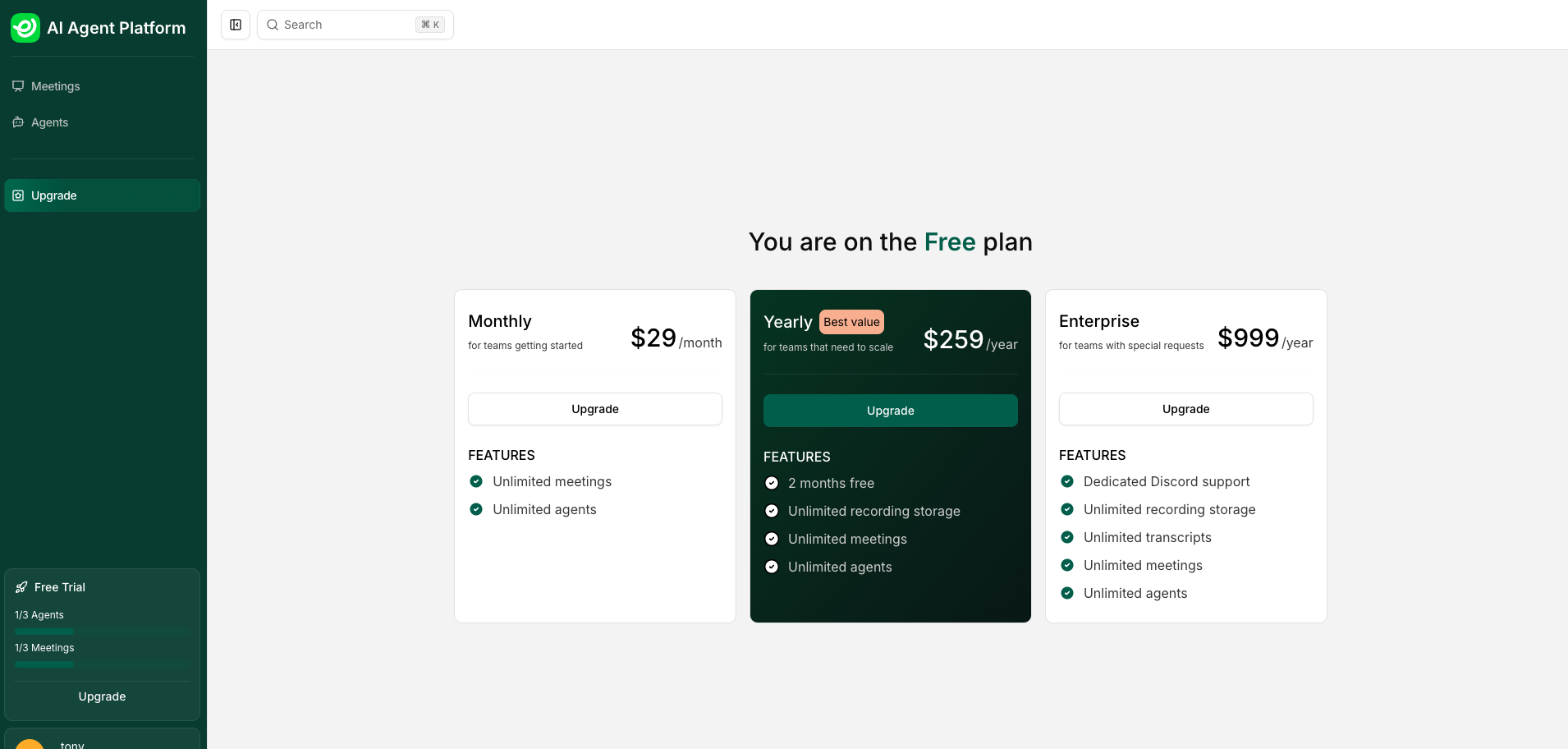The image size is (1568, 749).
Task: Click check icon beside Enterprise Unlimited agents
Action: [1067, 593]
